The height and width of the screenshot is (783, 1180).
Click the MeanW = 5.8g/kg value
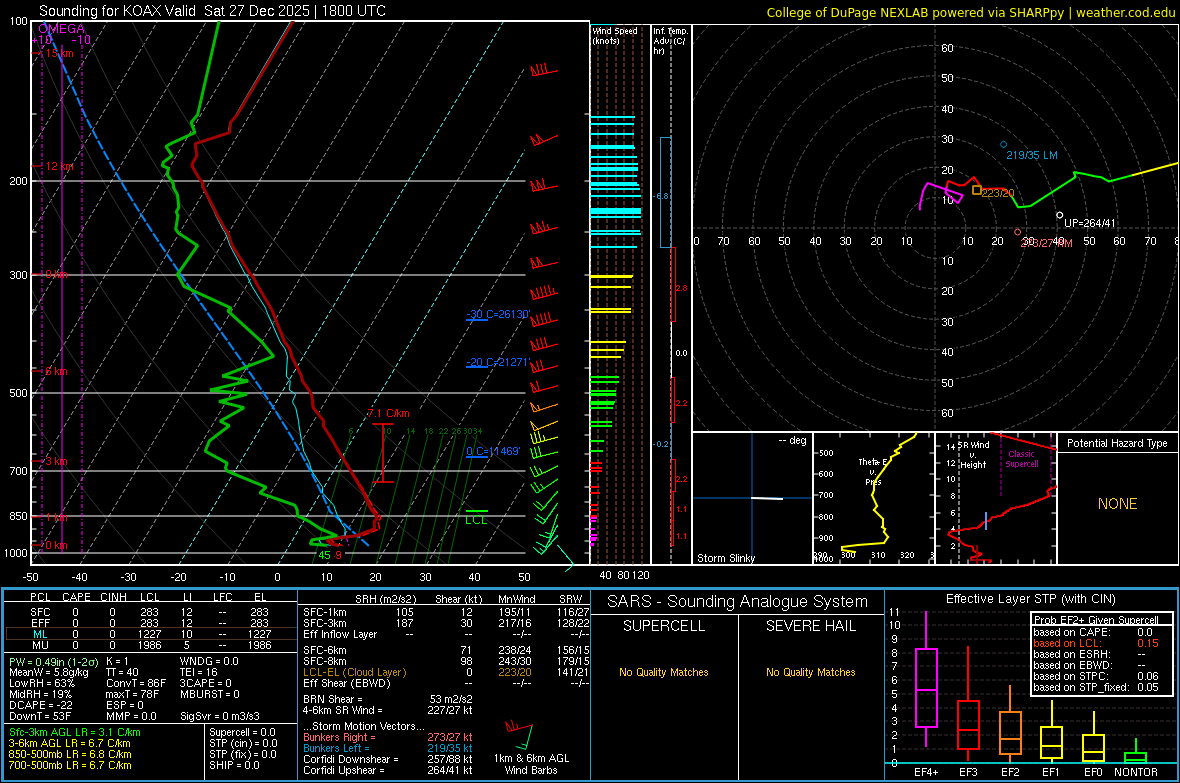point(48,672)
